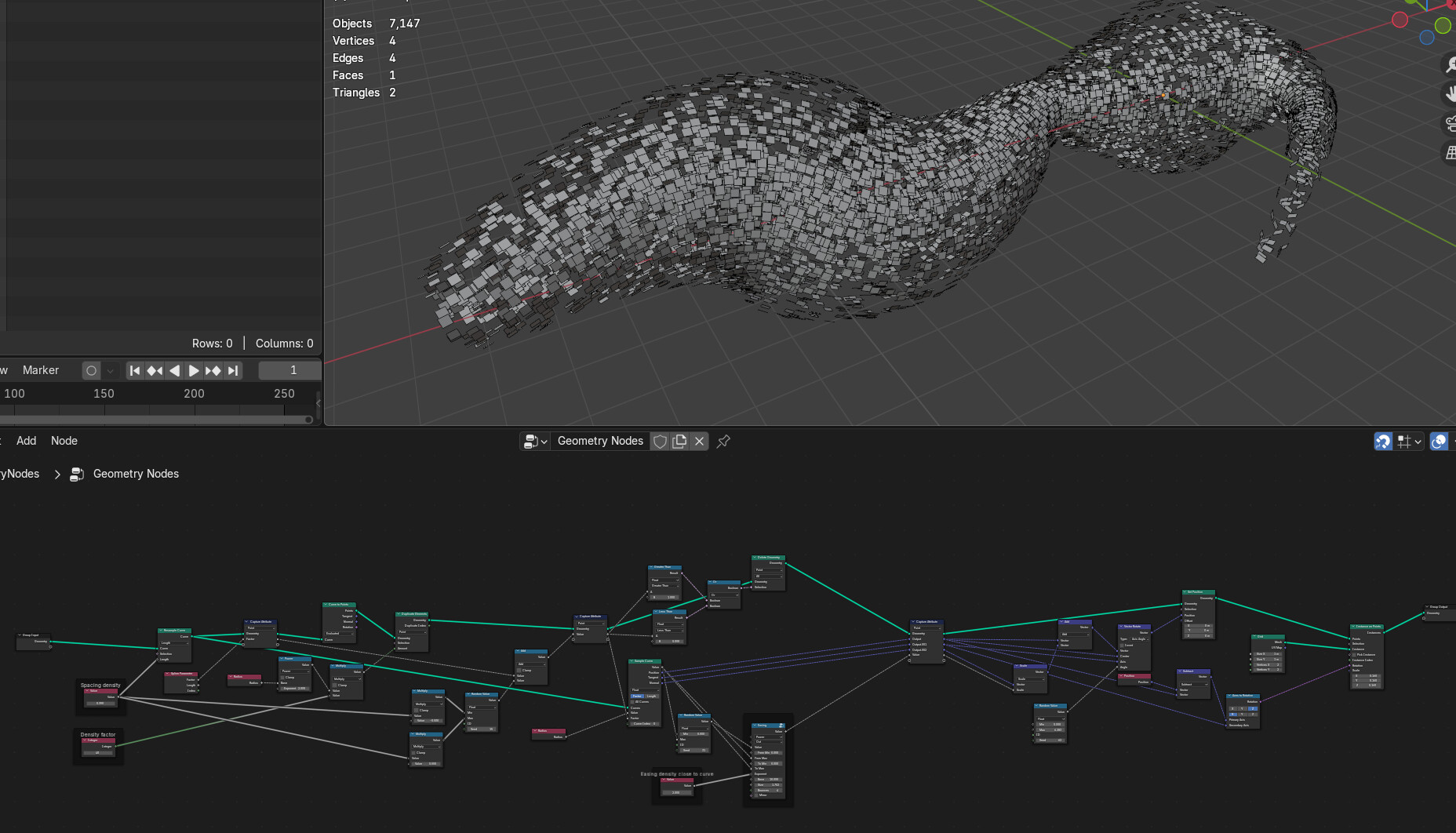
Task: Toggle the snap magnet in node editor
Action: [1383, 442]
